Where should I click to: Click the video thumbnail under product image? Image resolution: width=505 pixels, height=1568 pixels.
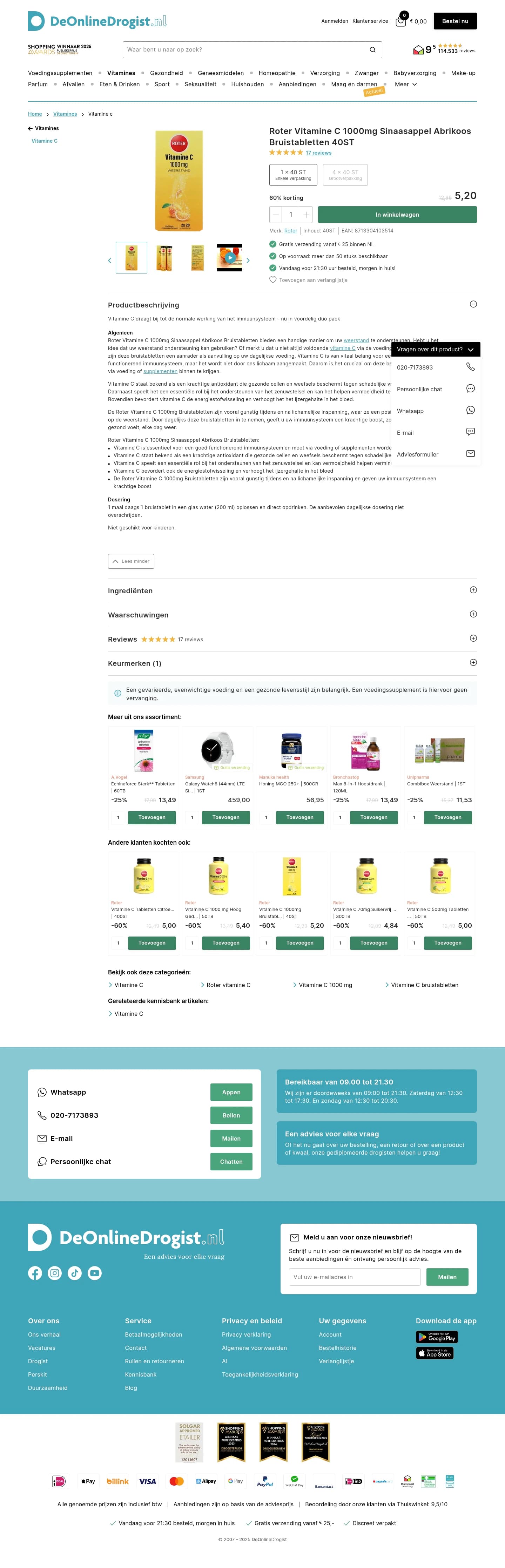(x=230, y=257)
